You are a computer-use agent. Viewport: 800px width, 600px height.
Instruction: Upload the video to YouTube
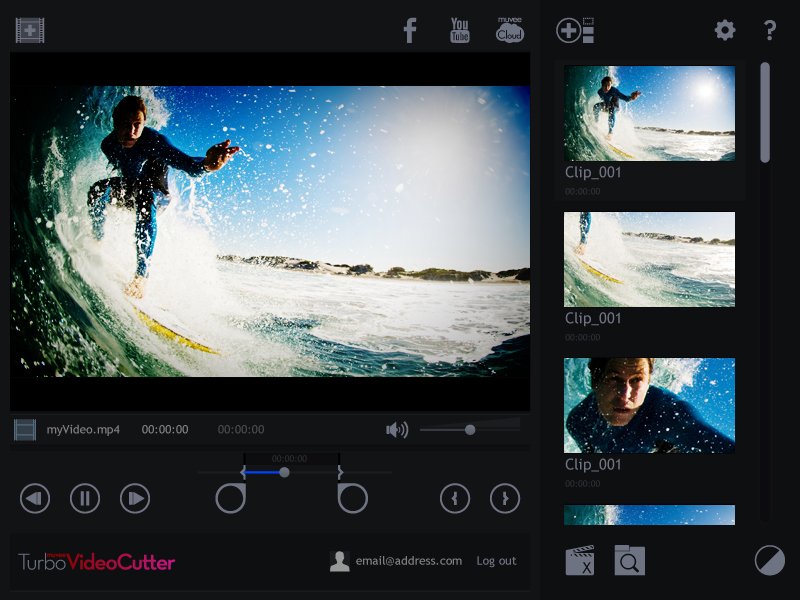460,30
